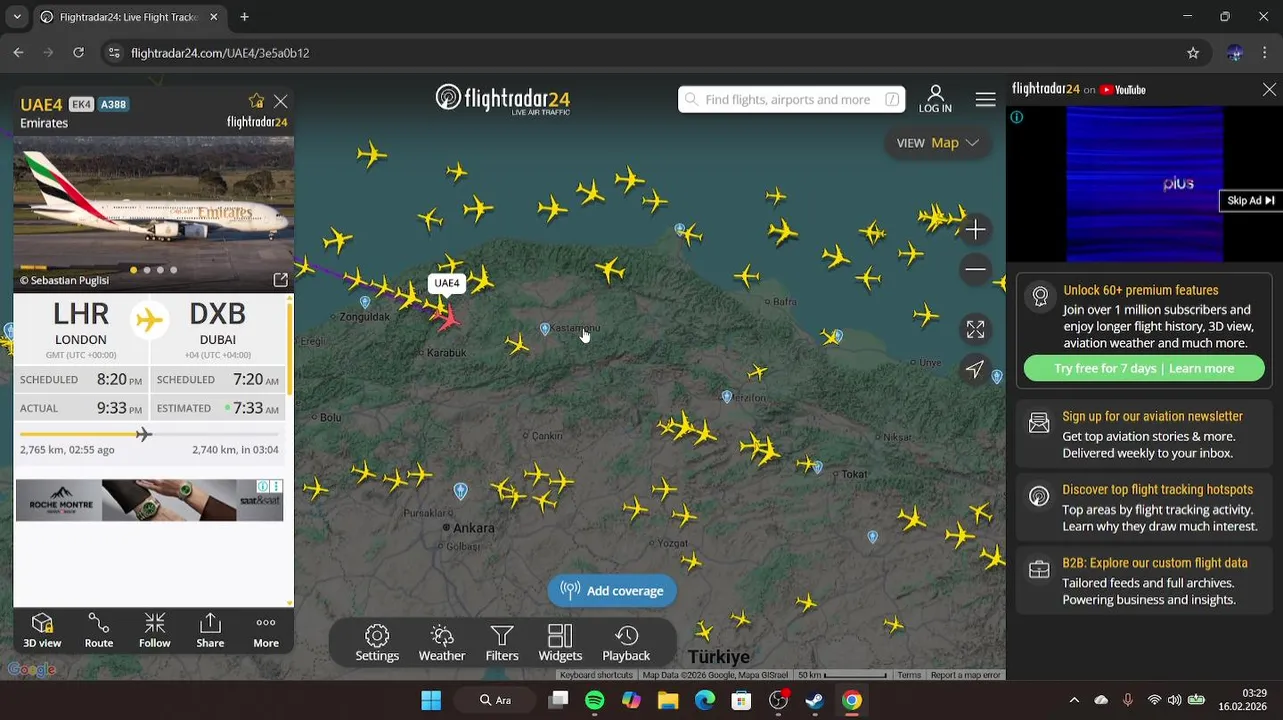Open Windows Start menu
The height and width of the screenshot is (720, 1283).
pos(431,700)
